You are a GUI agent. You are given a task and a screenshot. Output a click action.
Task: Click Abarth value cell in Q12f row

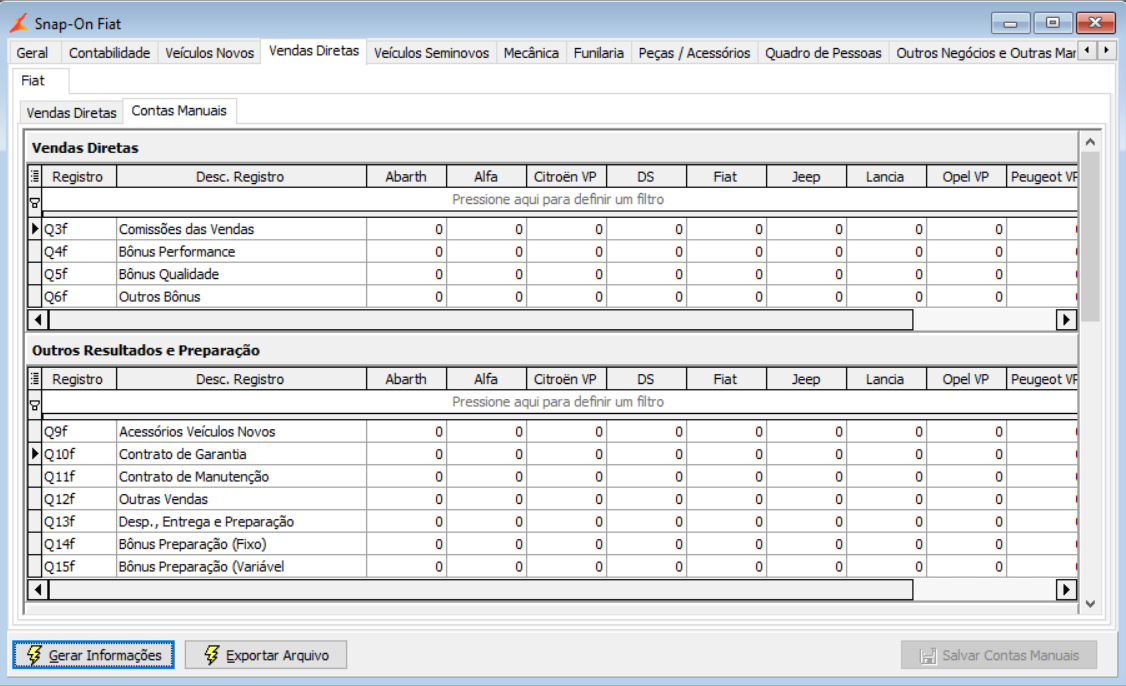(406, 499)
